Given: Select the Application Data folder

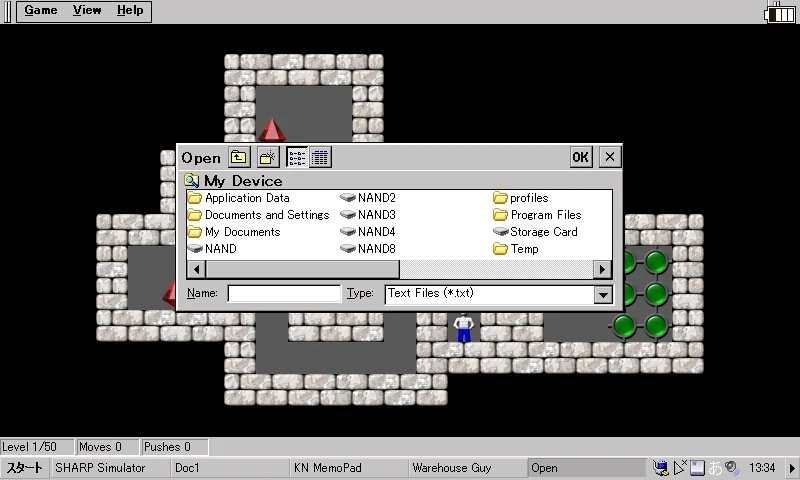Looking at the screenshot, I should [238, 198].
